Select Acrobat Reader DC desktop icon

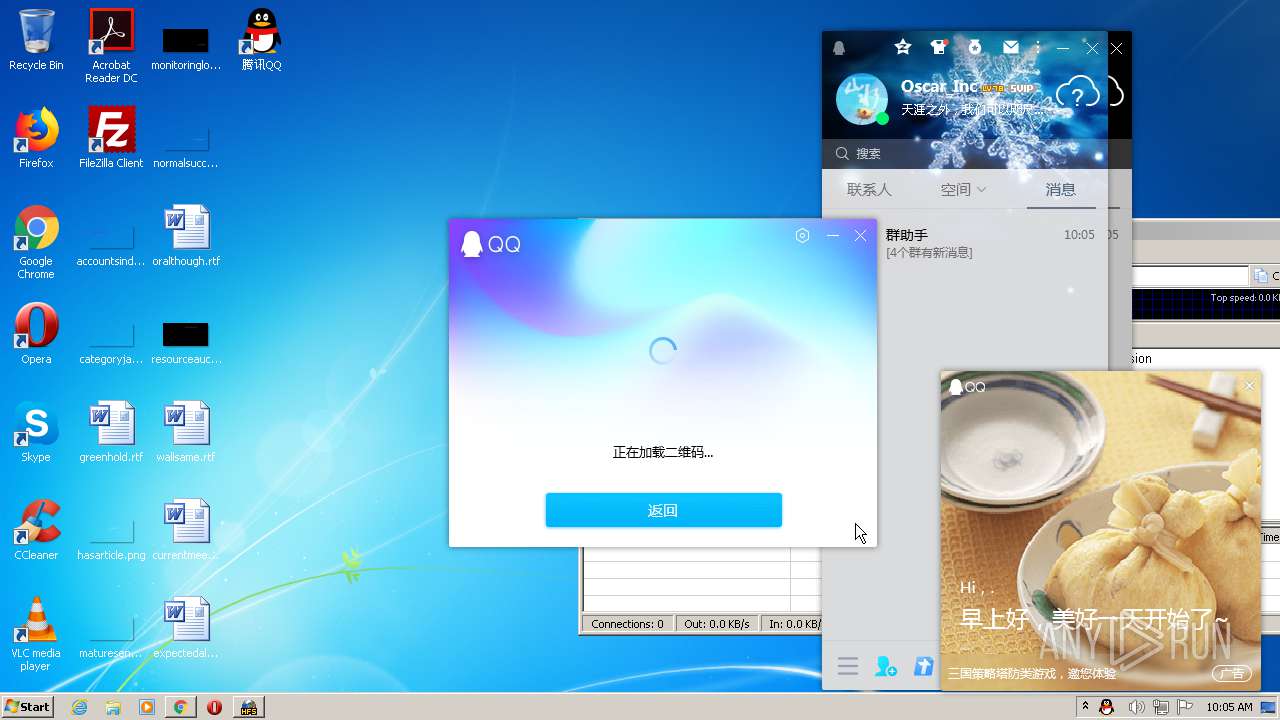[x=111, y=46]
